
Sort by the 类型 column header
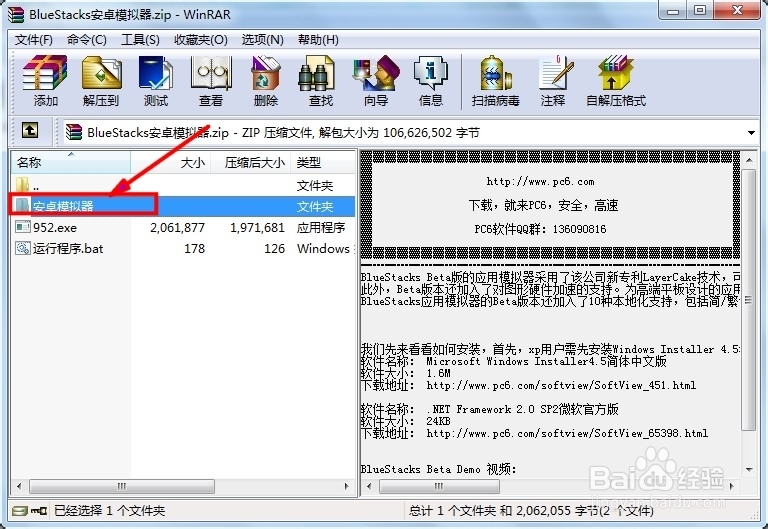322,162
